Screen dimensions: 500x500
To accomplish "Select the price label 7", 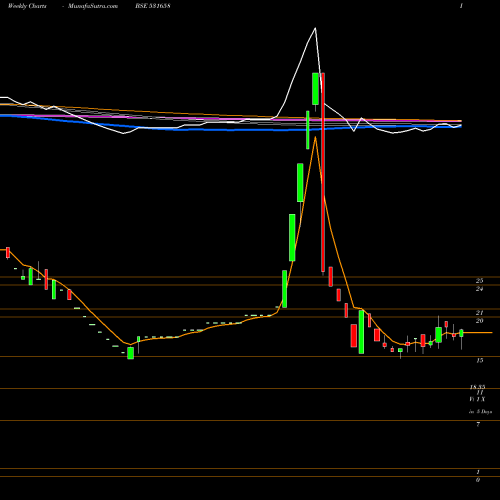I will (x=478, y=424).
